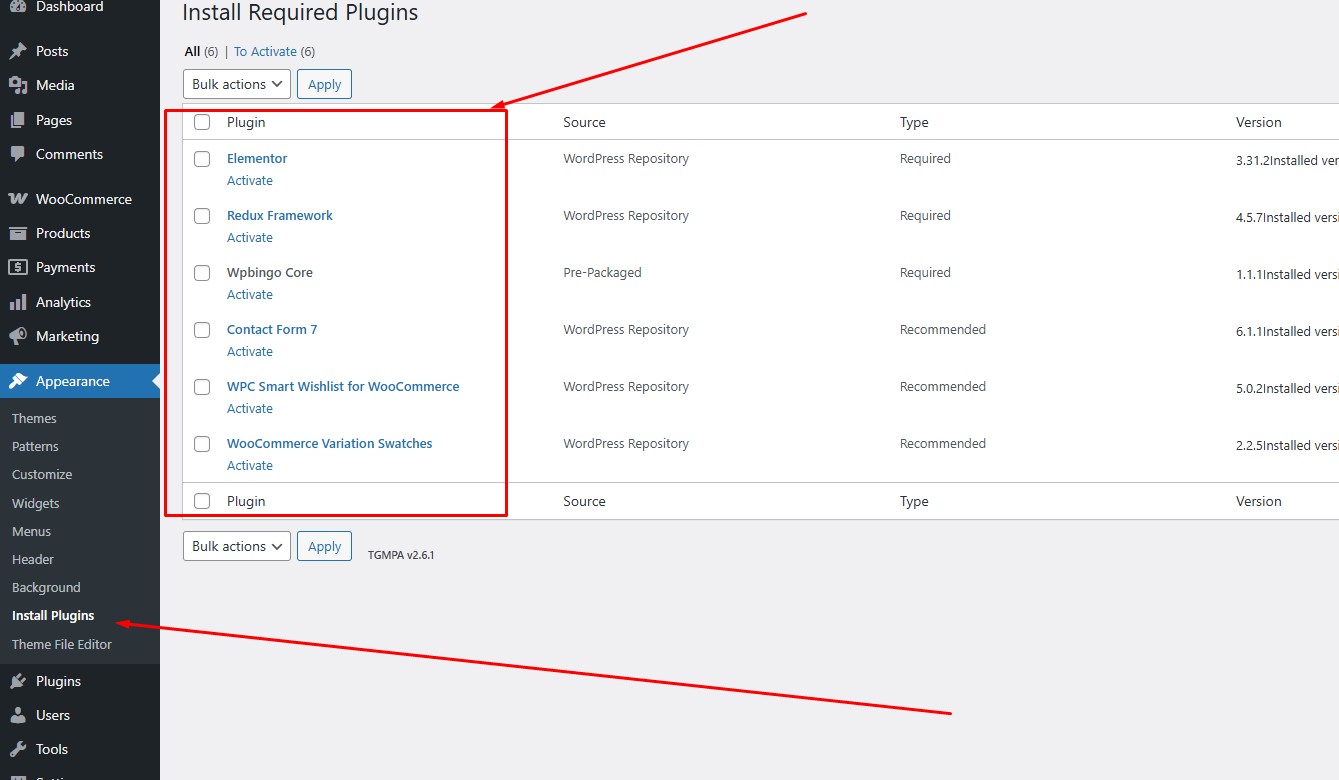Screen dimensions: 1339x780
Task: Open Theme File Editor submenu item
Action: 62,644
